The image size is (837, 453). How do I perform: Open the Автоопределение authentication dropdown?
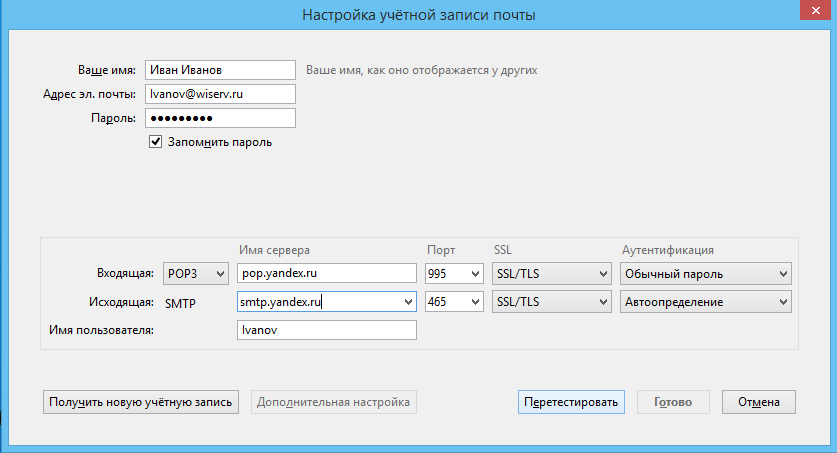(x=704, y=301)
